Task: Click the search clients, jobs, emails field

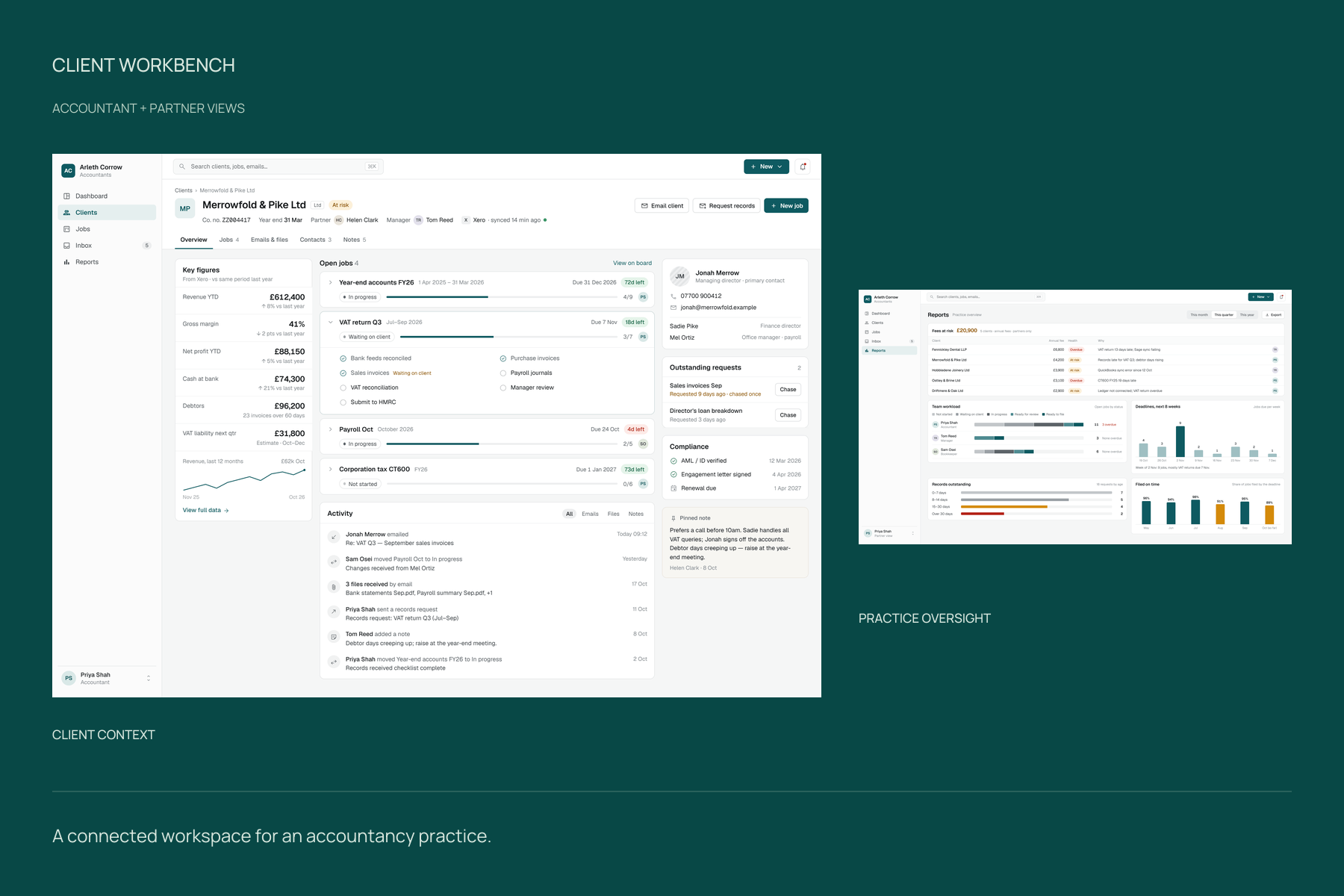Action: [279, 167]
